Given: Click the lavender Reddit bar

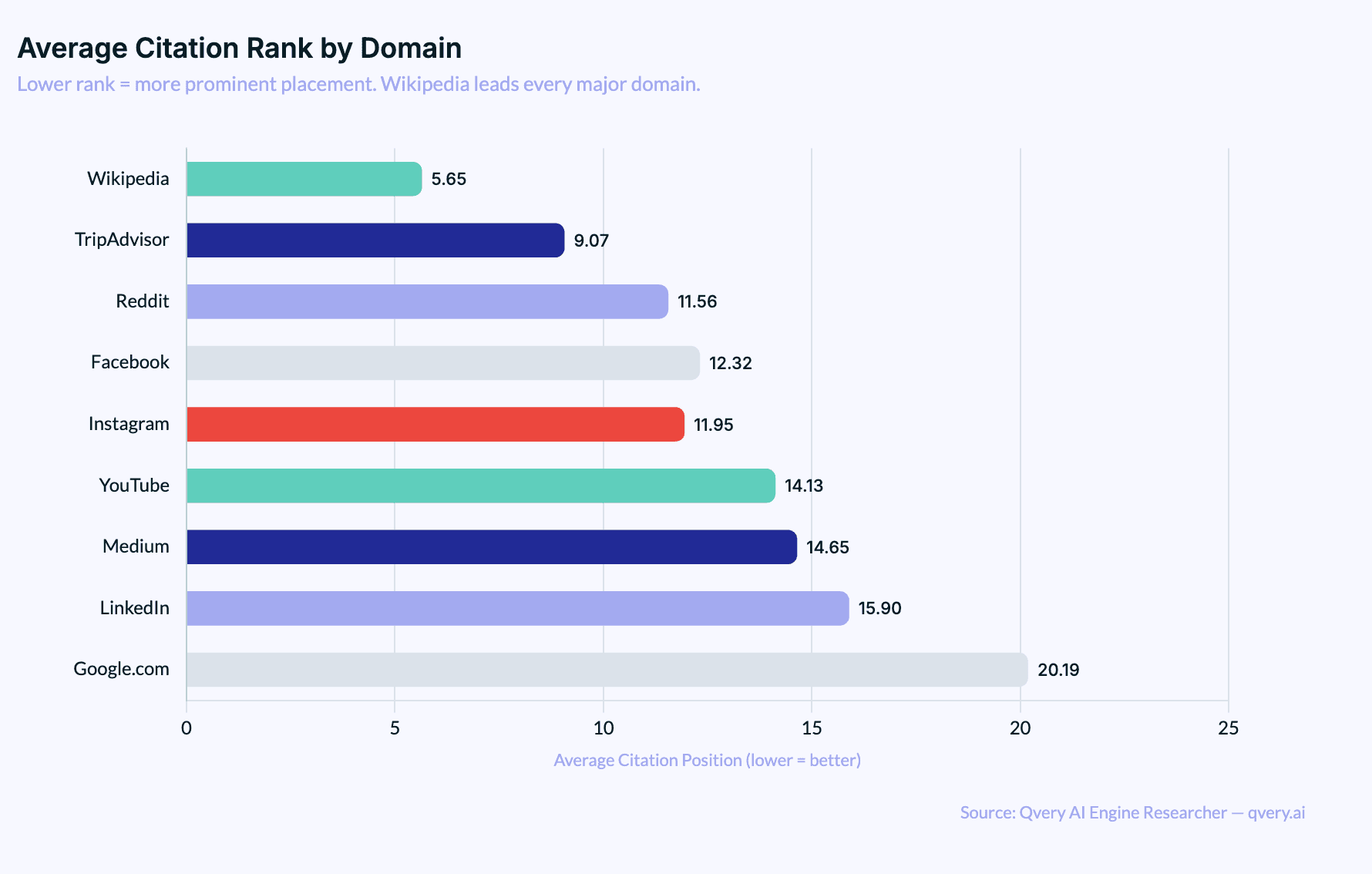Looking at the screenshot, I should 428,301.
